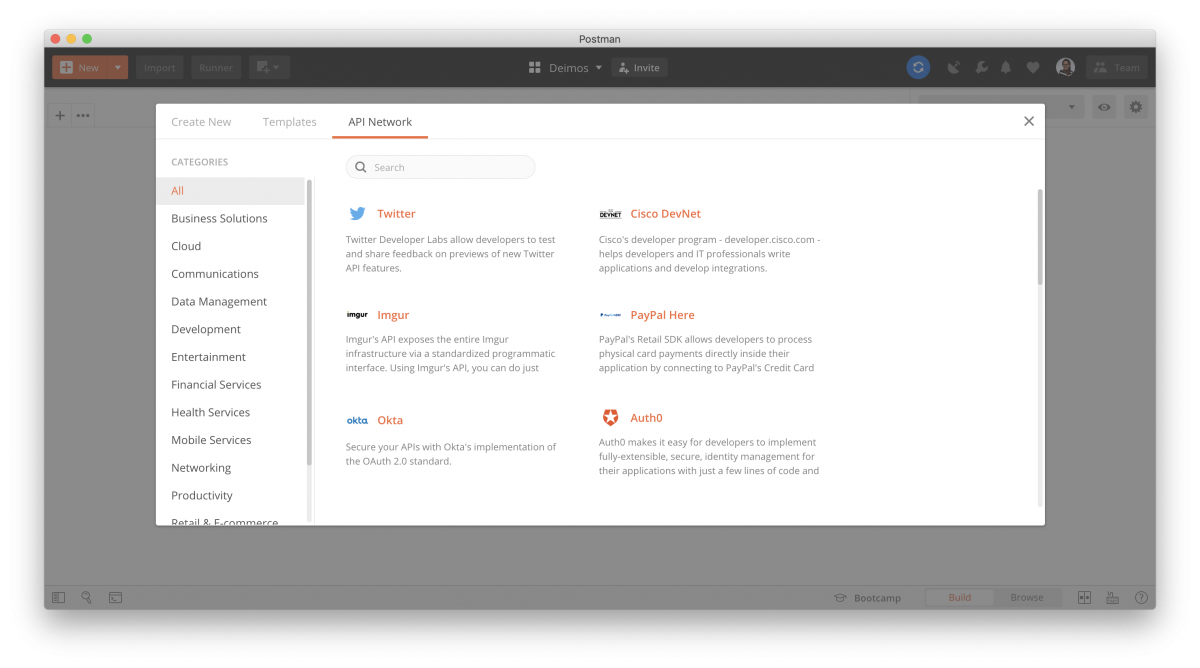Click the Cisco DevNet logo
The height and width of the screenshot is (668, 1200).
point(610,214)
